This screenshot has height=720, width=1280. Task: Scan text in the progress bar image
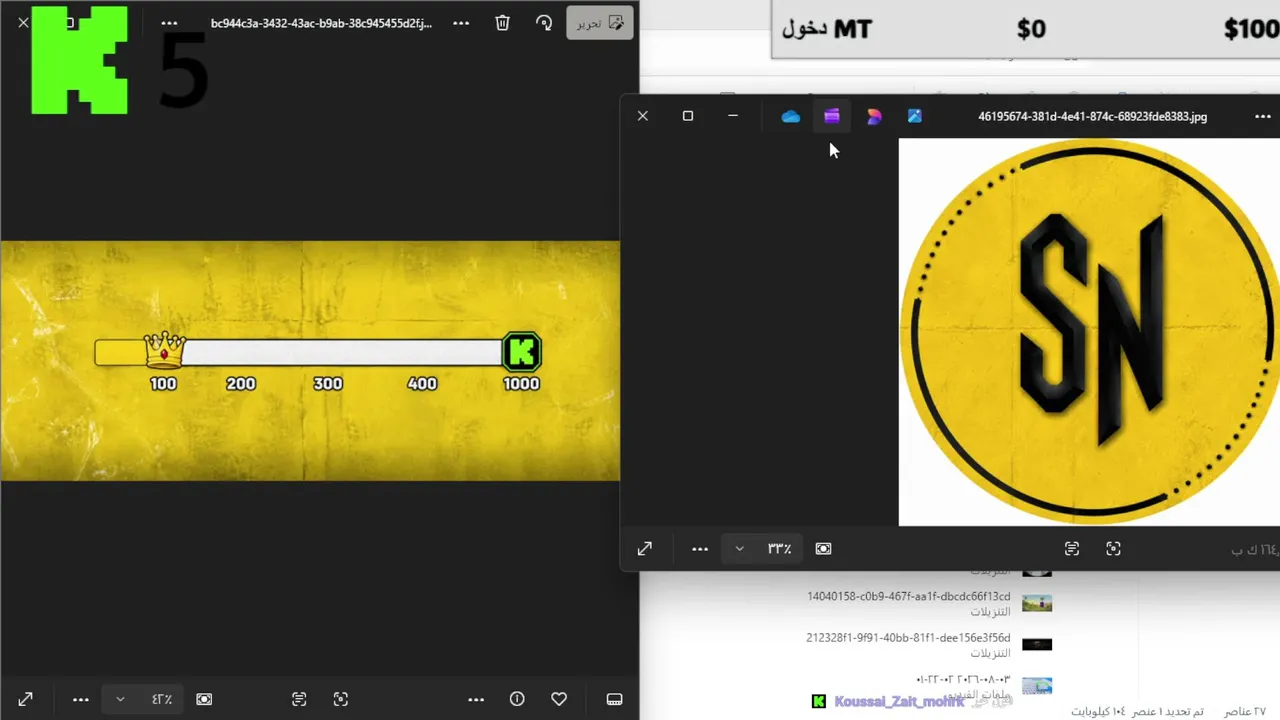point(299,699)
